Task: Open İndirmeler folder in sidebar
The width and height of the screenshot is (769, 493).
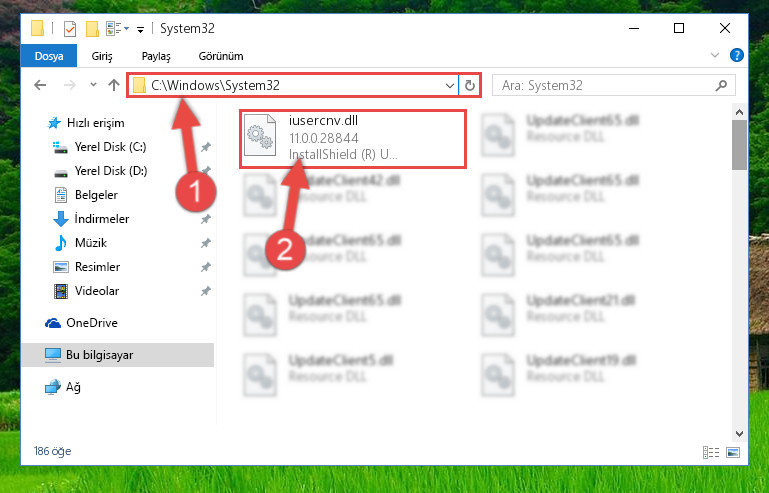Action: click(102, 219)
